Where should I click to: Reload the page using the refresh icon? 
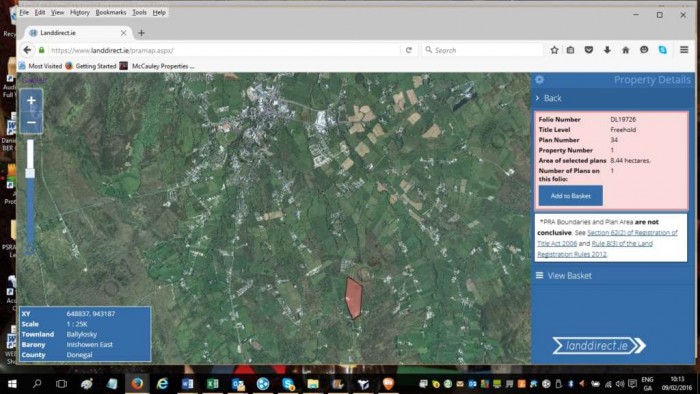coord(408,50)
